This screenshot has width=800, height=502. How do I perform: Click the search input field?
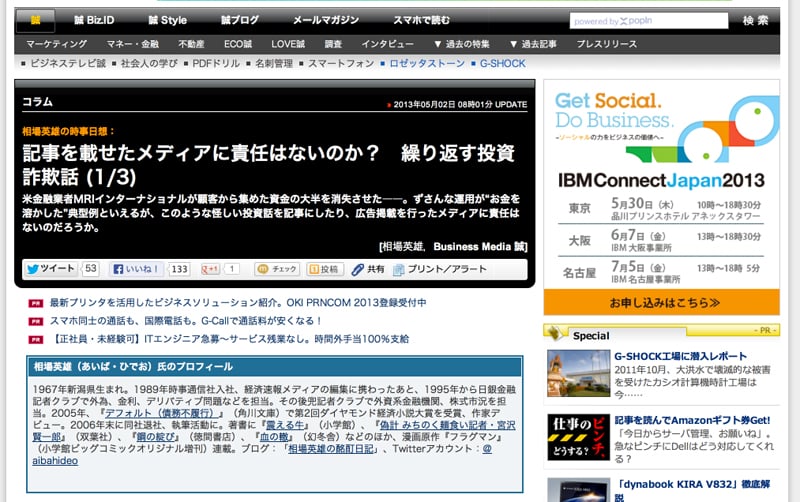[x=648, y=20]
